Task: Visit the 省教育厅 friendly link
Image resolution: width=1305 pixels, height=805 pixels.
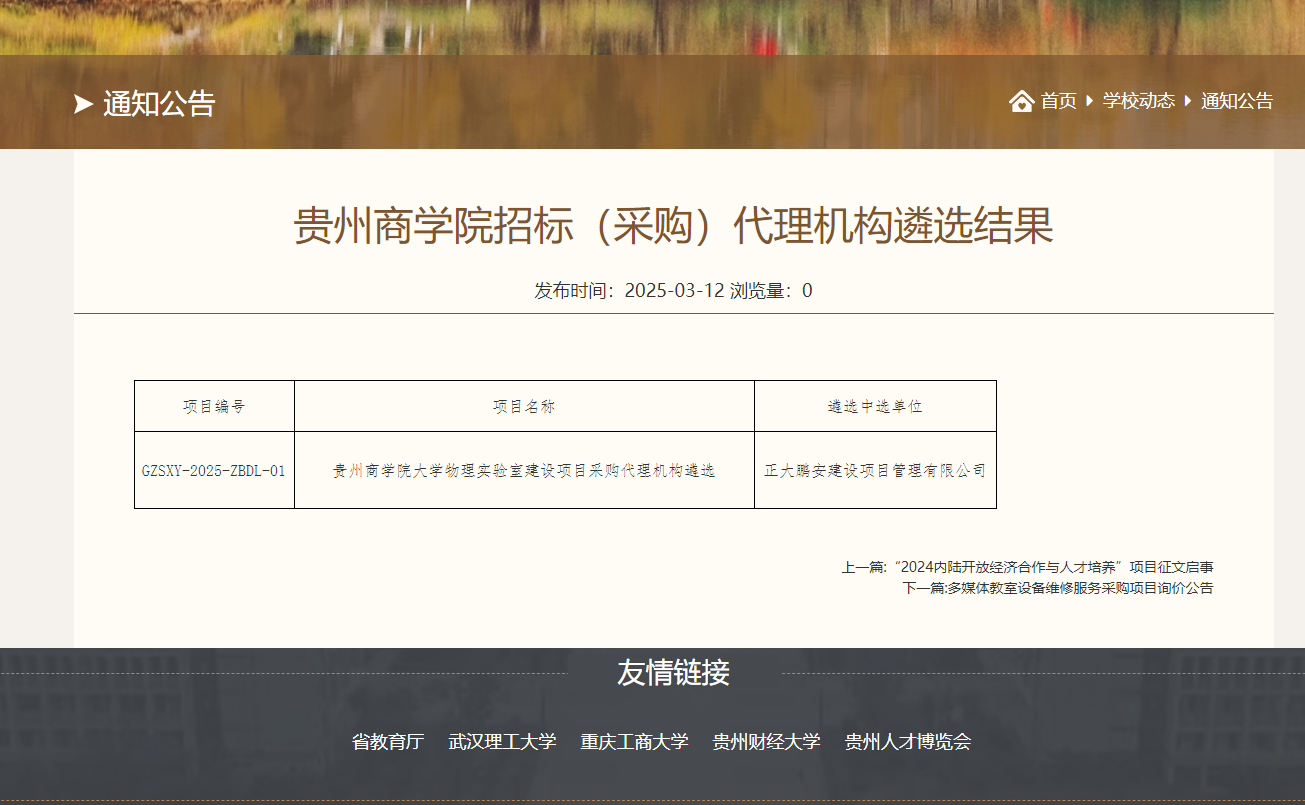Action: click(x=388, y=742)
